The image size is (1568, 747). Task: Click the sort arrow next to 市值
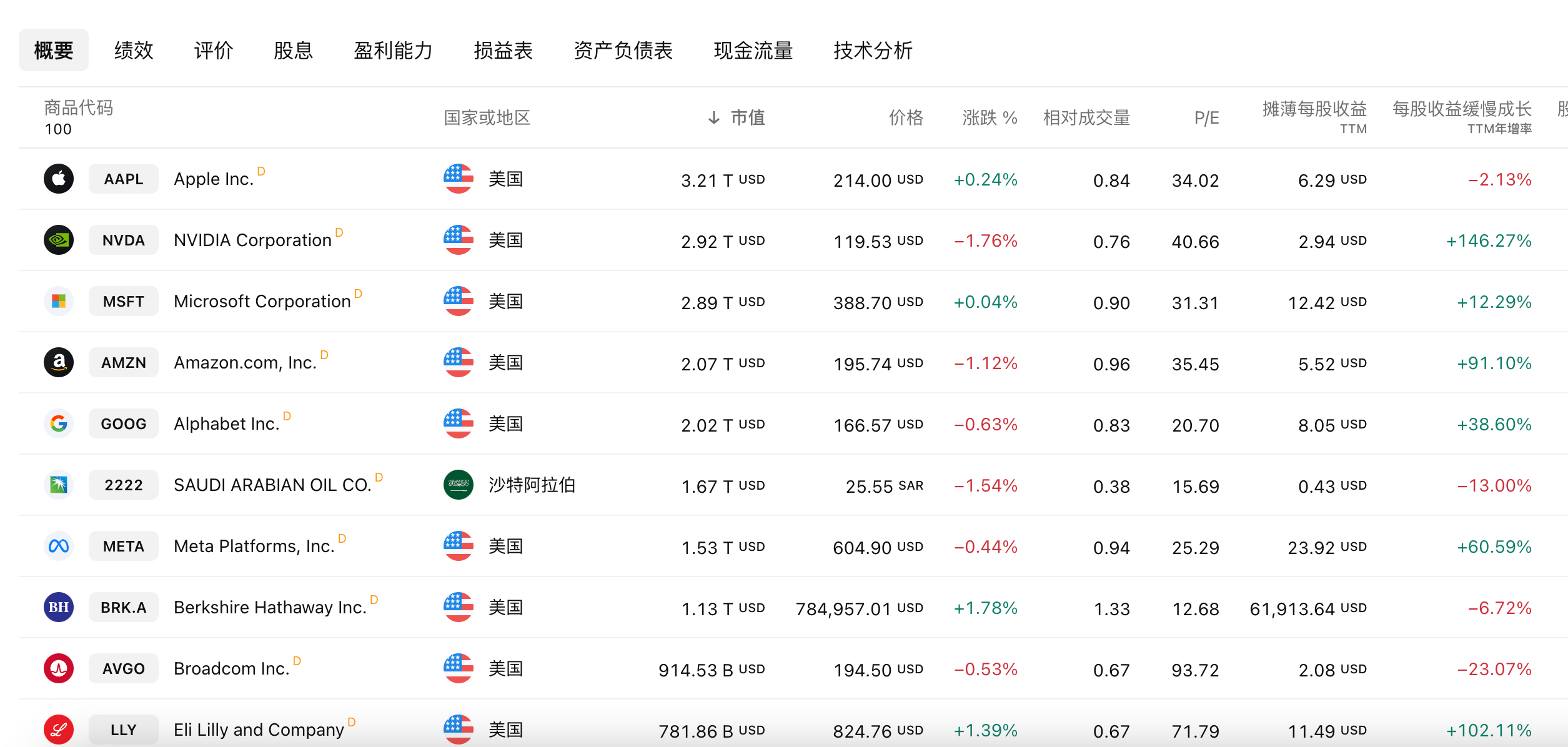pos(714,118)
